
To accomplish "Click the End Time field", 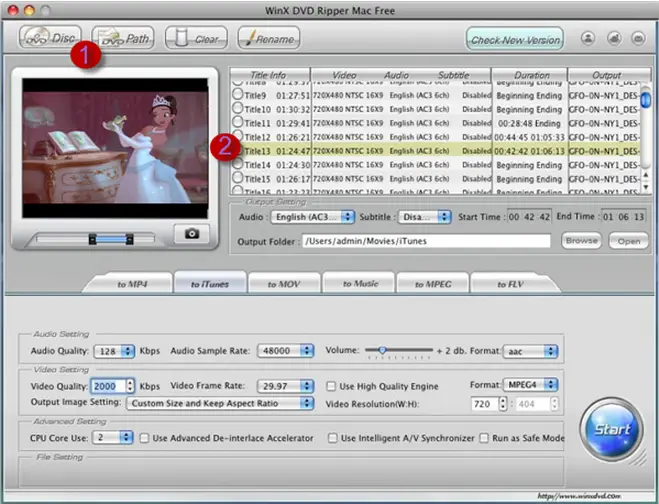I will (623, 217).
